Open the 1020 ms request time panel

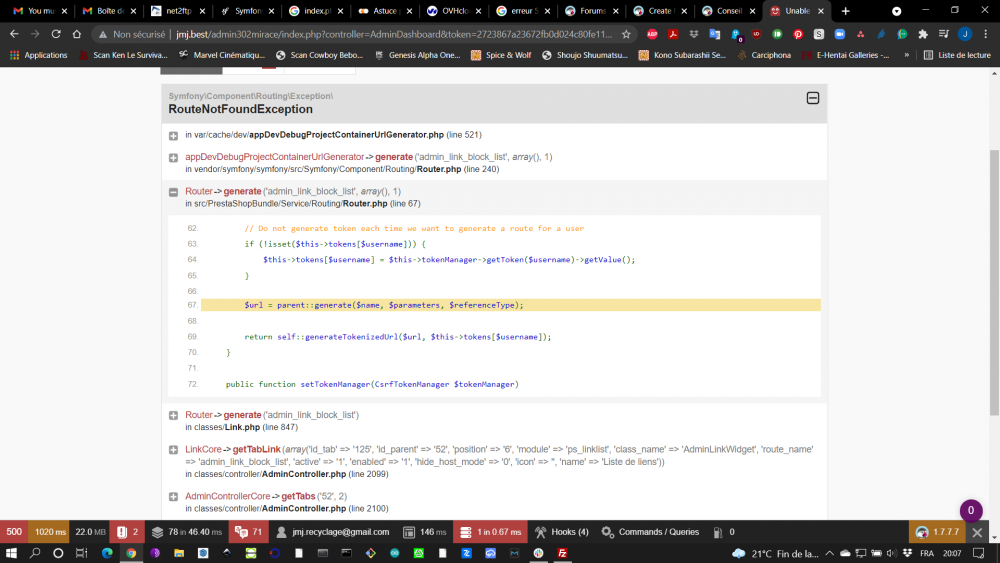[50, 532]
